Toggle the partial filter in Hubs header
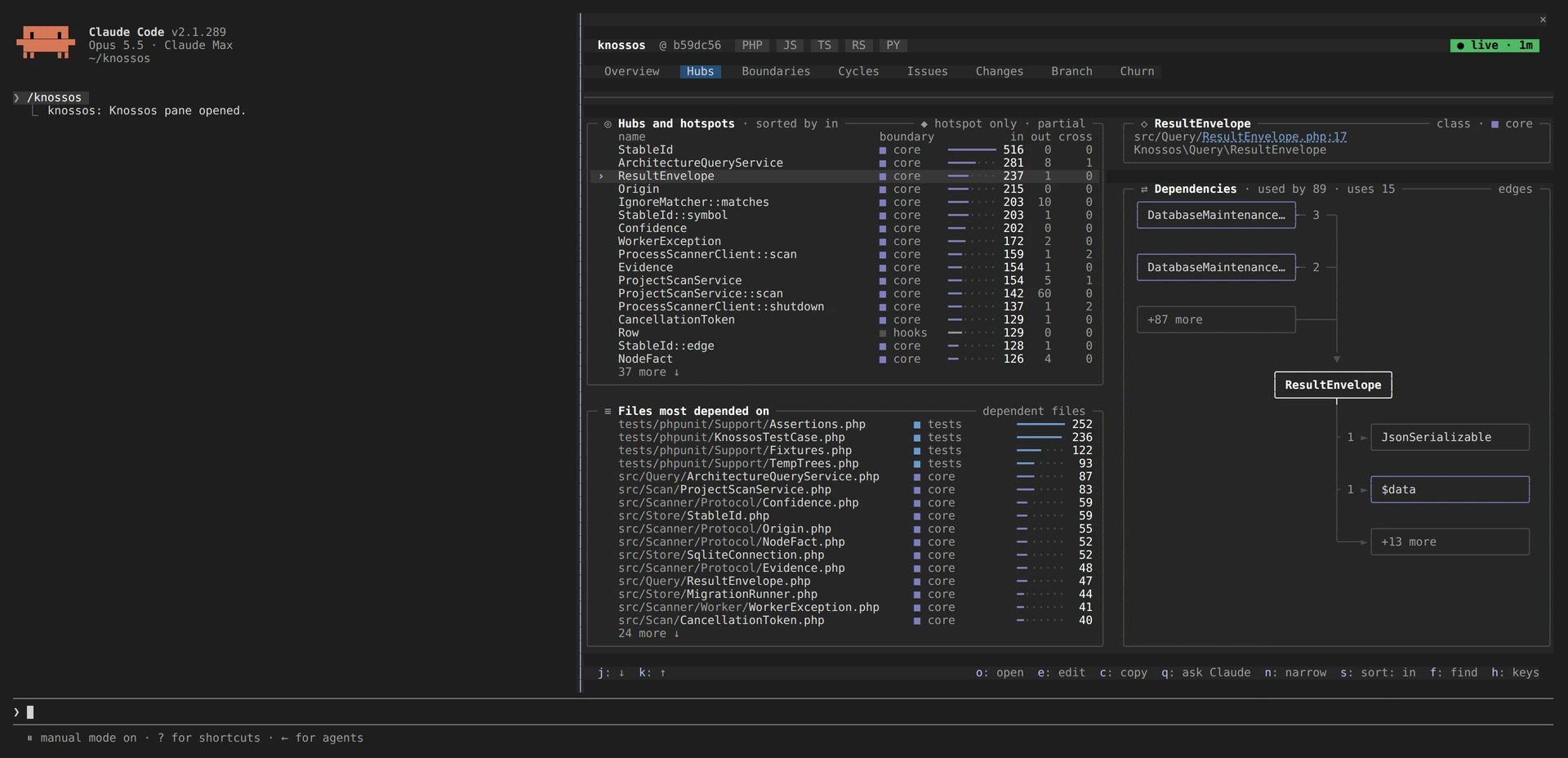The width and height of the screenshot is (1568, 758). pos(1061,124)
